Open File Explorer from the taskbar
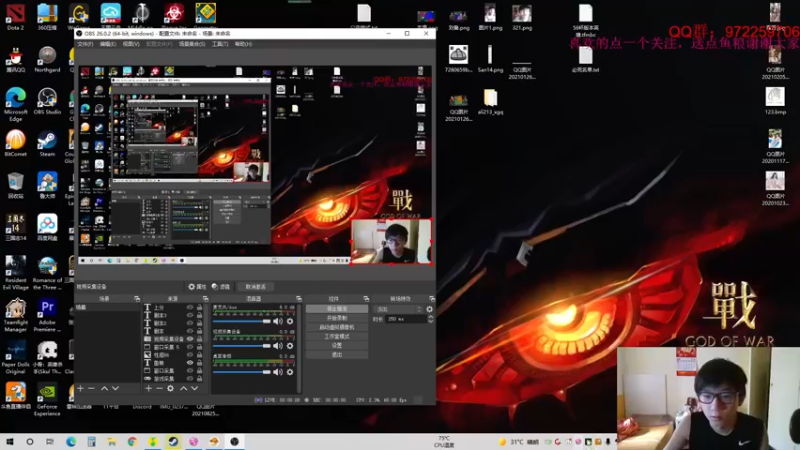This screenshot has width=800, height=450. coord(112,442)
